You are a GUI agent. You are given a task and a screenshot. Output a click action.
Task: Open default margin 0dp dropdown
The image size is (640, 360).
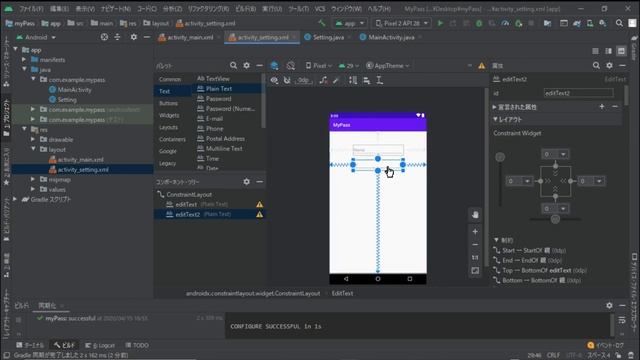(304, 80)
